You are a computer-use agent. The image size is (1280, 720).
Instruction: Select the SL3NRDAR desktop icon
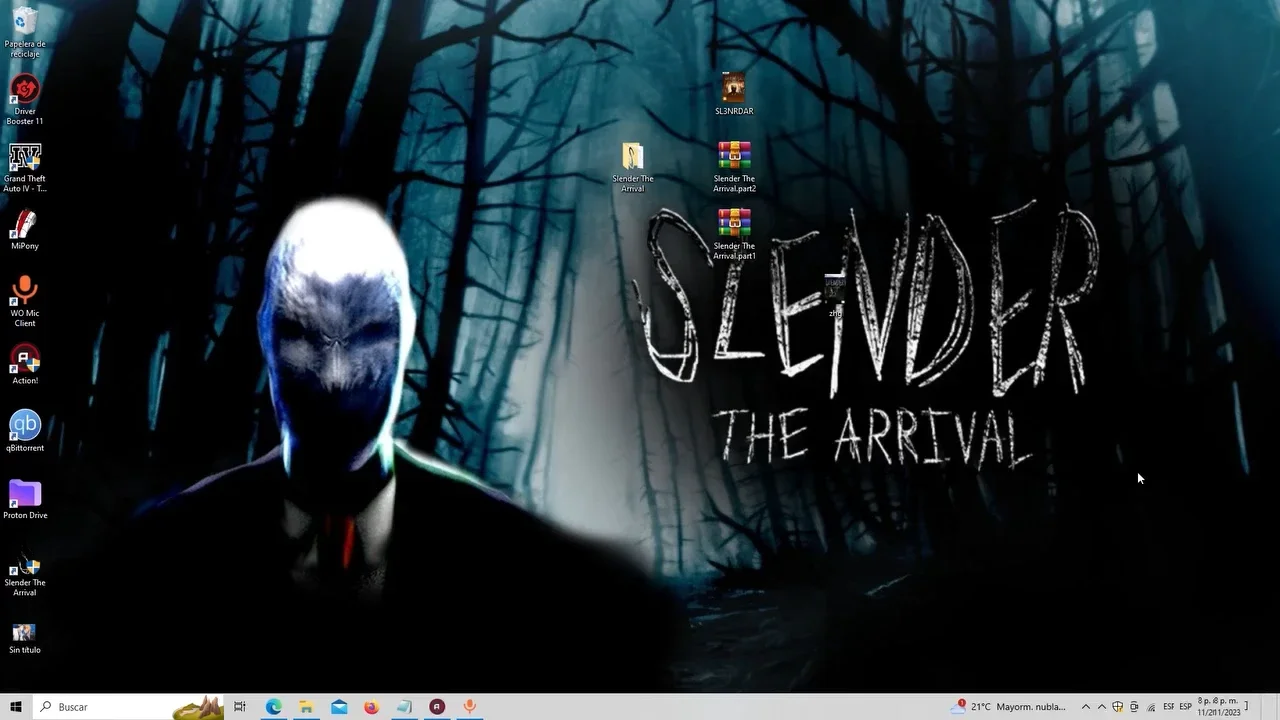pyautogui.click(x=734, y=93)
